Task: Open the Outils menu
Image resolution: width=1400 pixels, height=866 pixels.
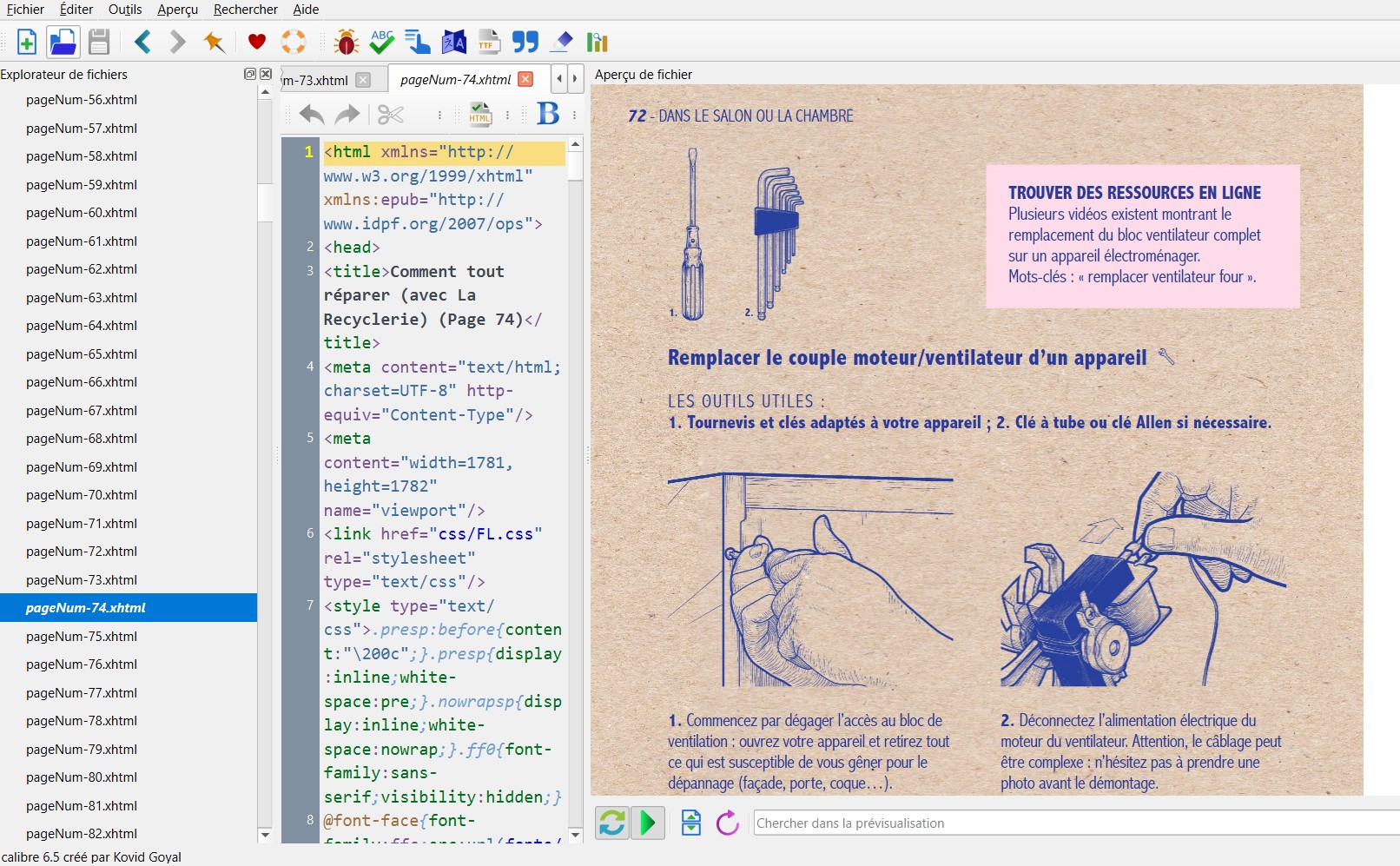Action: click(x=125, y=10)
